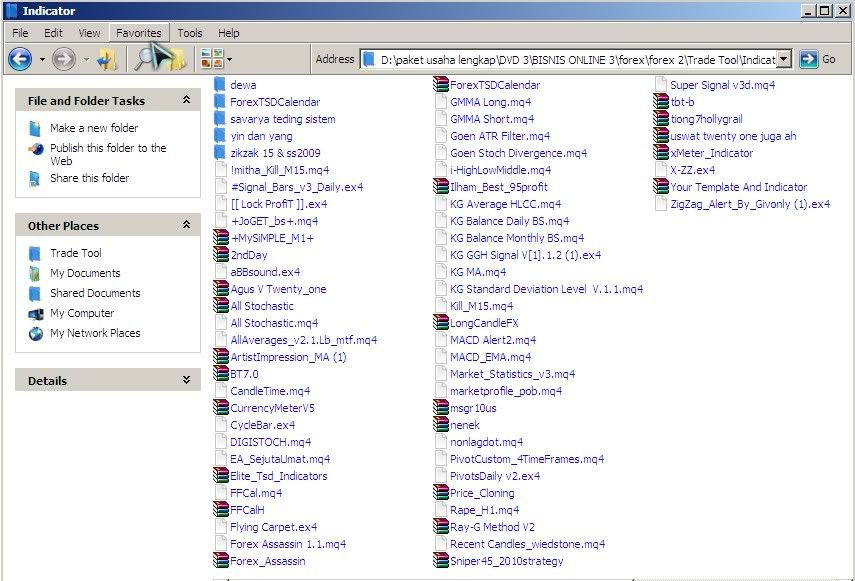
Task: Open My Computer link
Action: coord(82,313)
